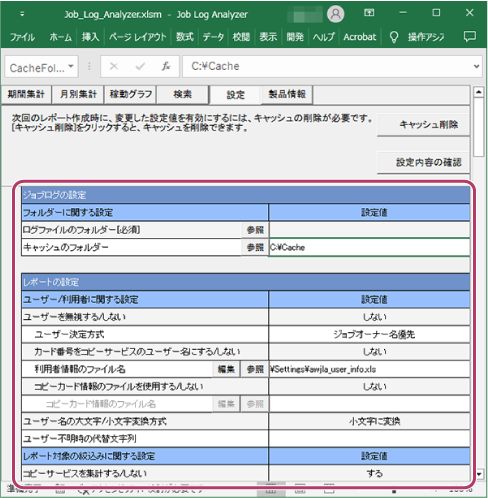This screenshot has width=488, height=498.
Task: Open the ファイル menu
Action: click(22, 37)
